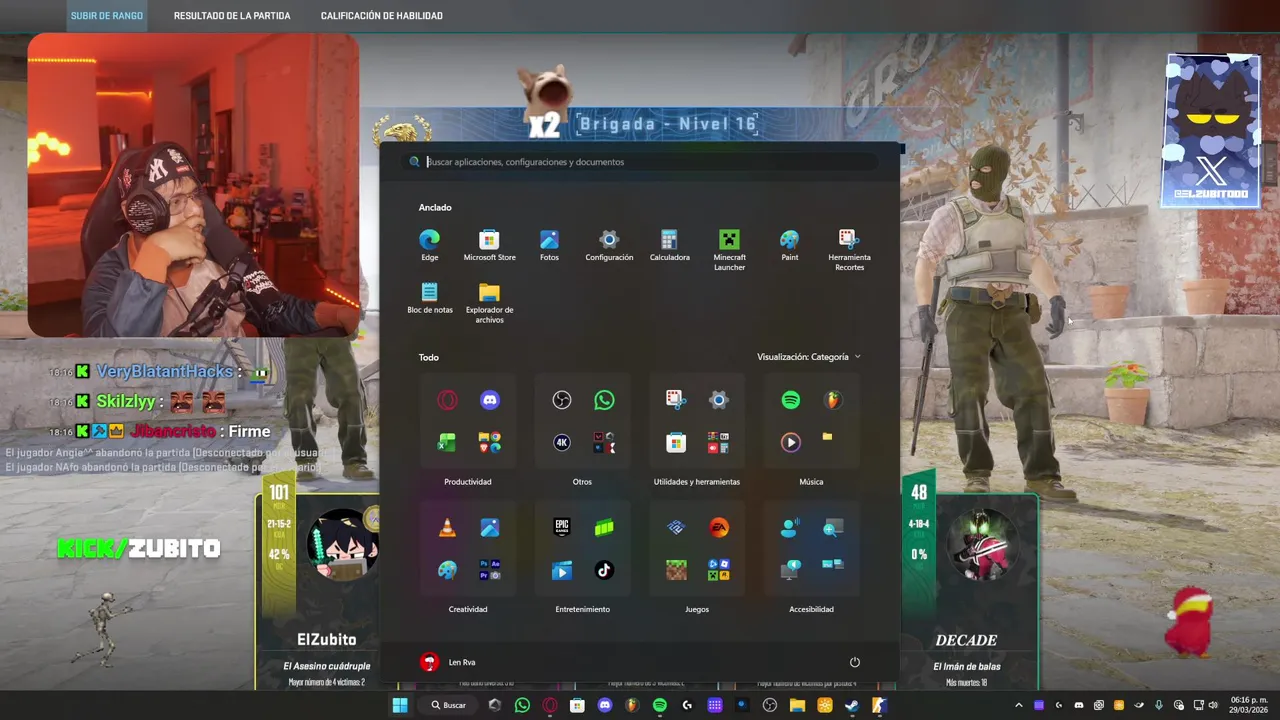The image size is (1280, 720).
Task: Open File Explorer on the taskbar
Action: (797, 705)
